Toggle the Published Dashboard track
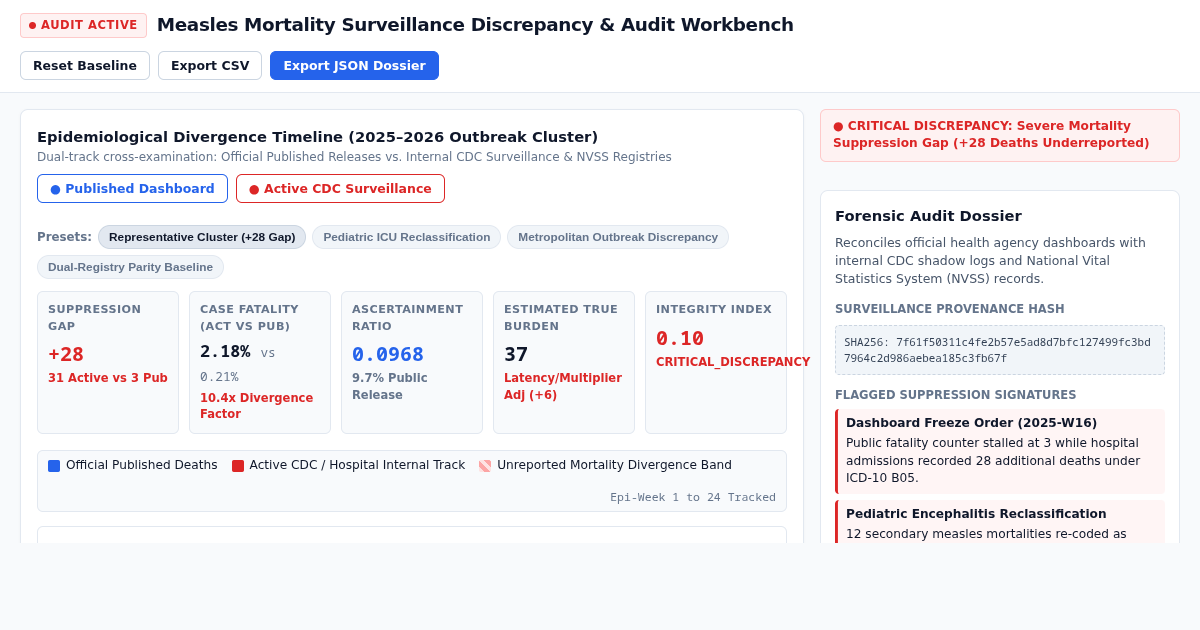Screen dimensions: 1200x630 (132, 189)
